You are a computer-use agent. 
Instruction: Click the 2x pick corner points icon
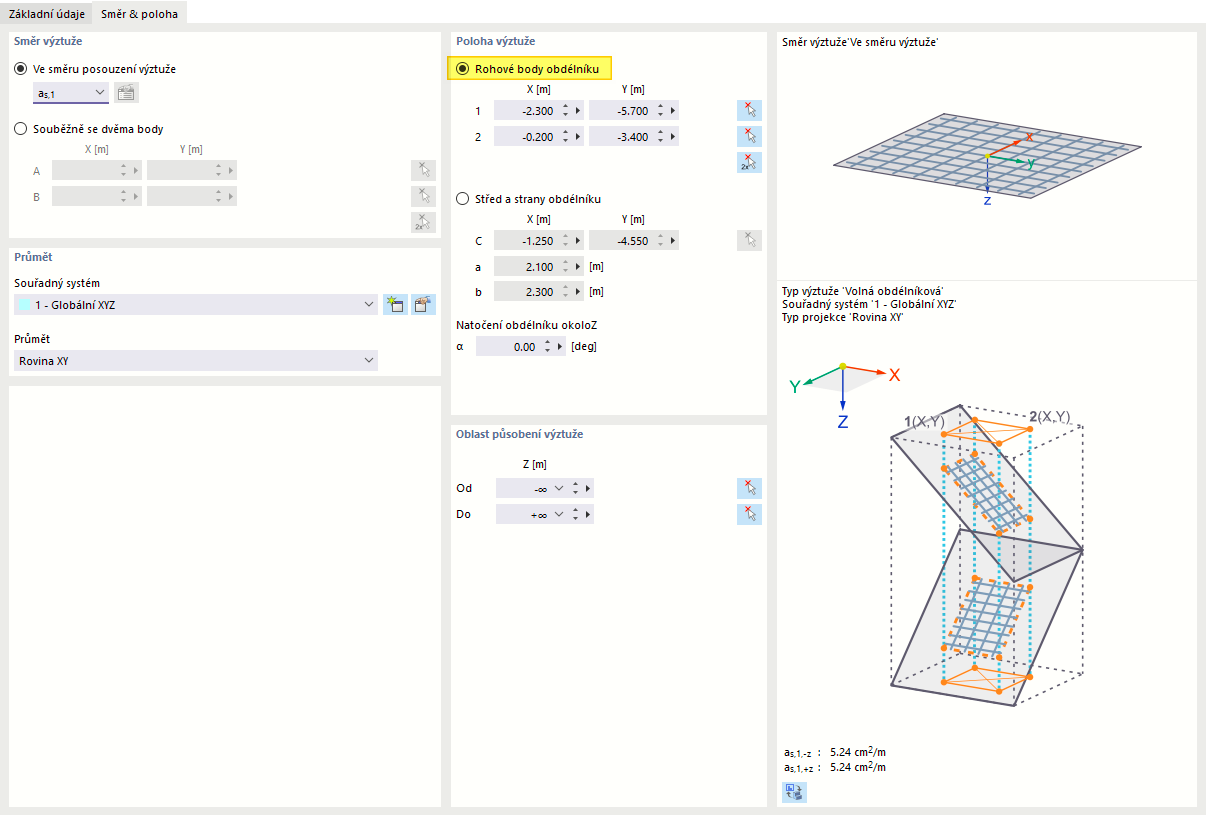[x=750, y=163]
